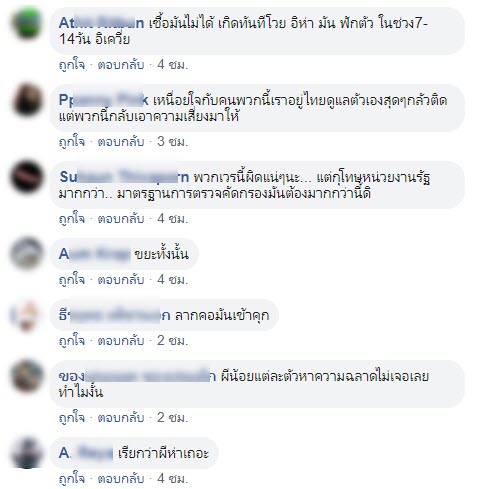Like the 'เหนื่อยใจกับคนพวกนี้' comment

(x=72, y=142)
